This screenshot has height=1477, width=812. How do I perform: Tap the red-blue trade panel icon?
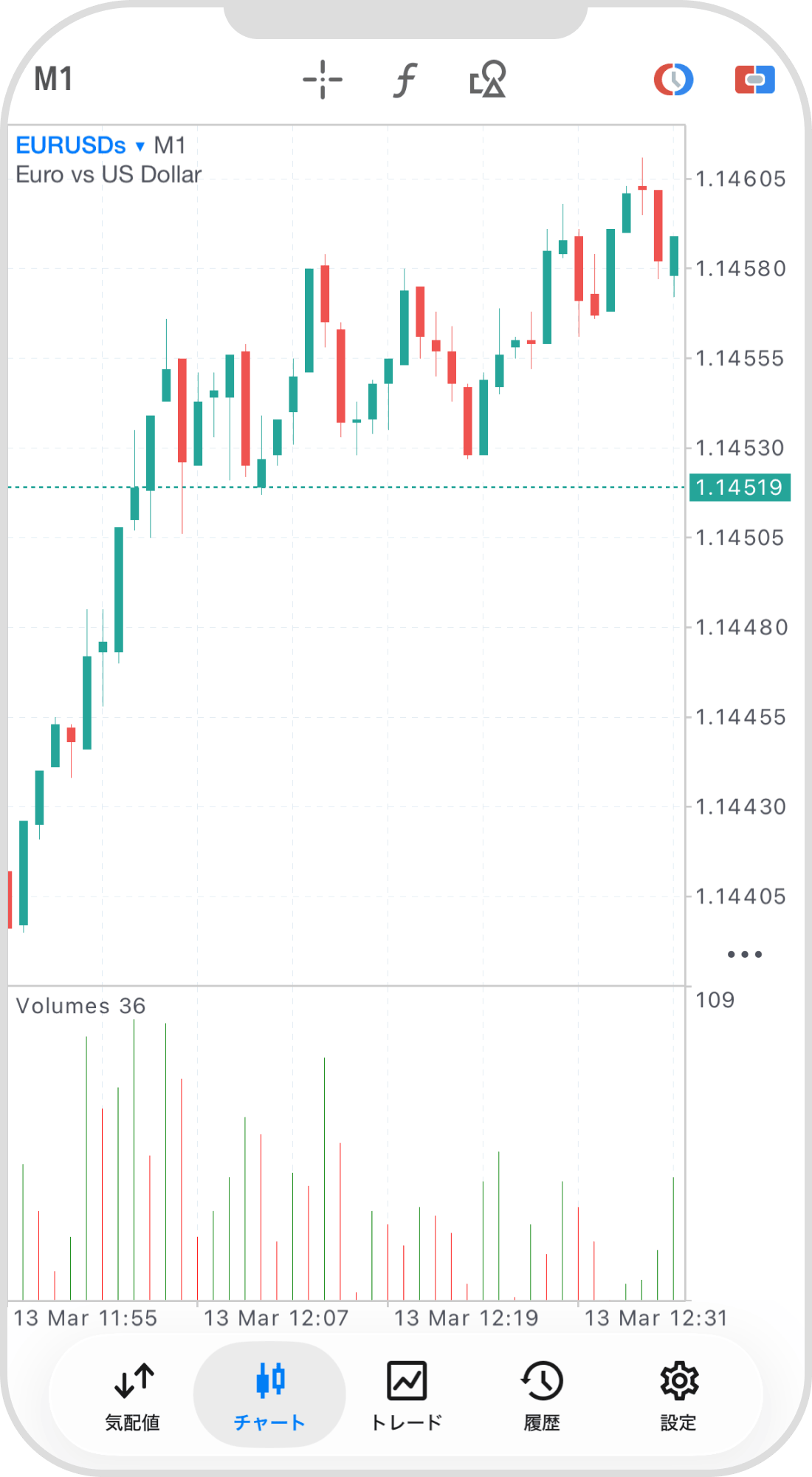[754, 80]
